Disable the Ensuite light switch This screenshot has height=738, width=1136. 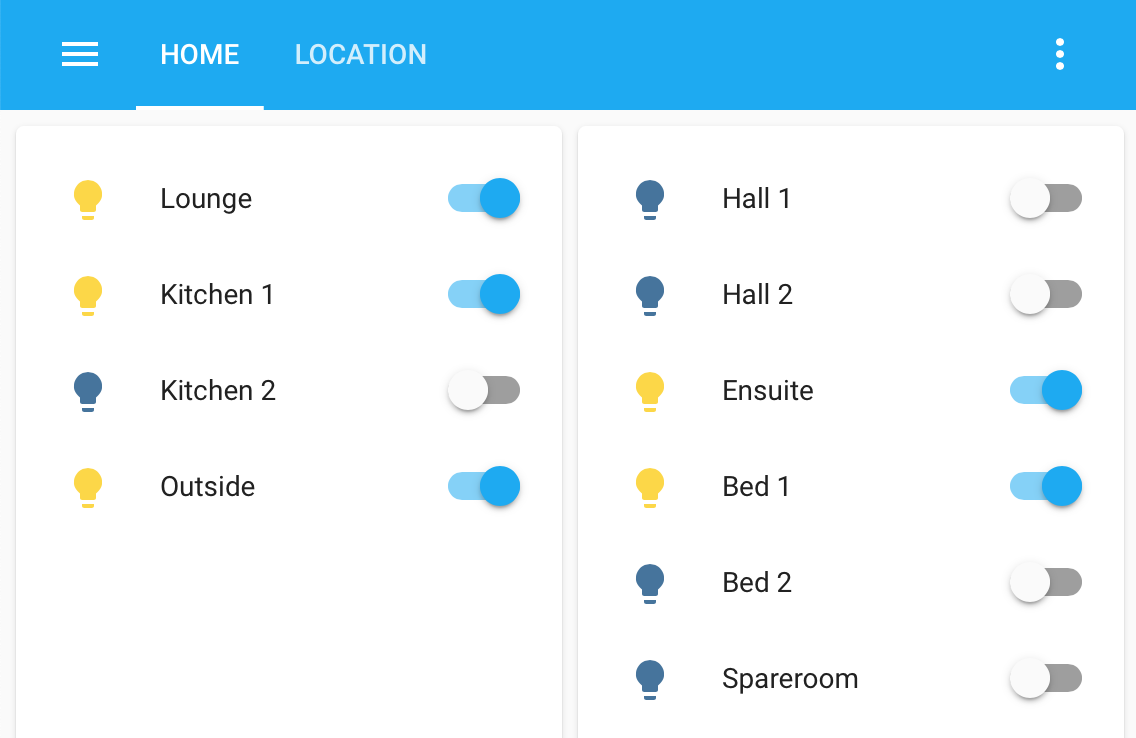(1046, 390)
